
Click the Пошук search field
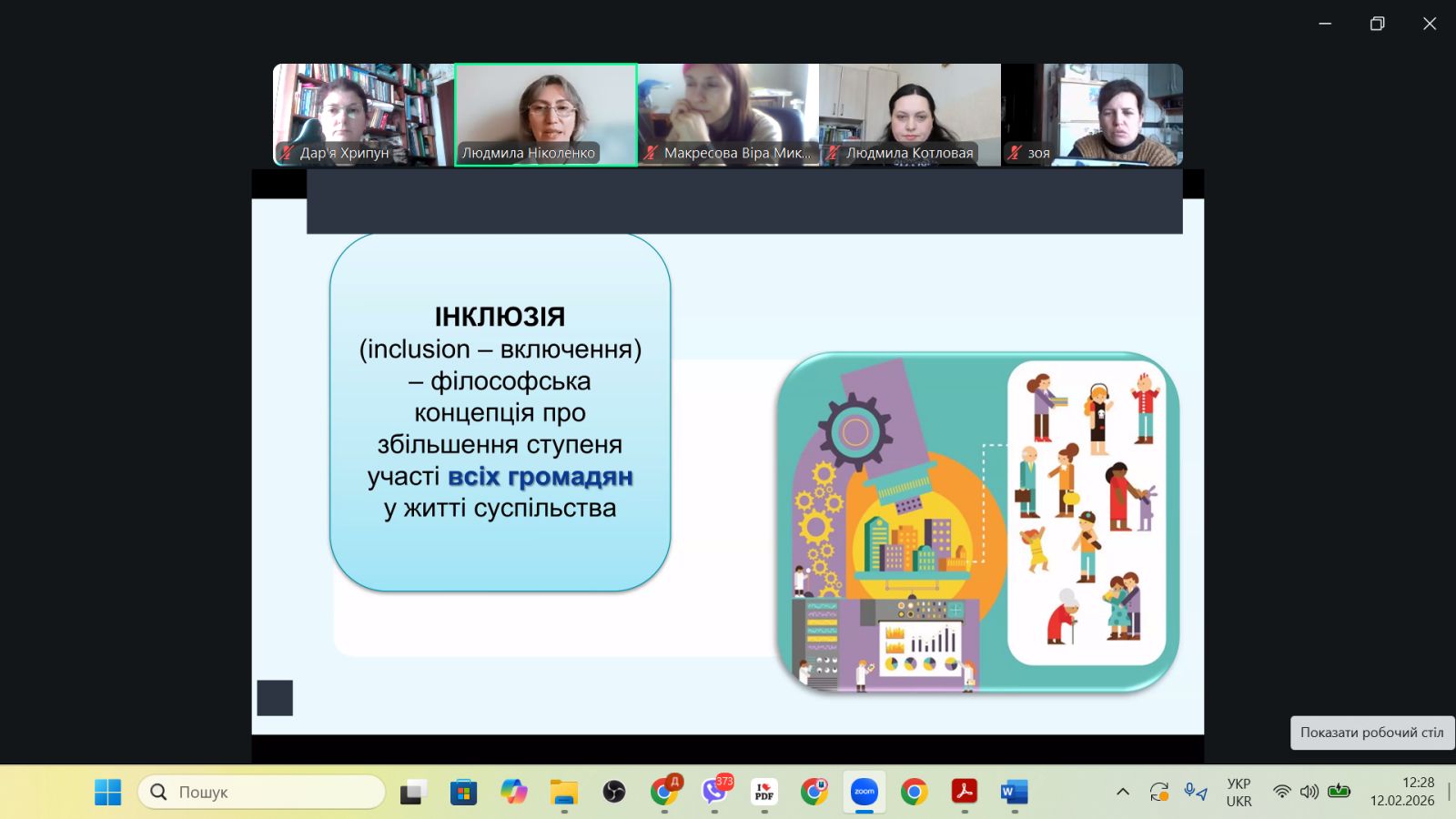(x=262, y=792)
